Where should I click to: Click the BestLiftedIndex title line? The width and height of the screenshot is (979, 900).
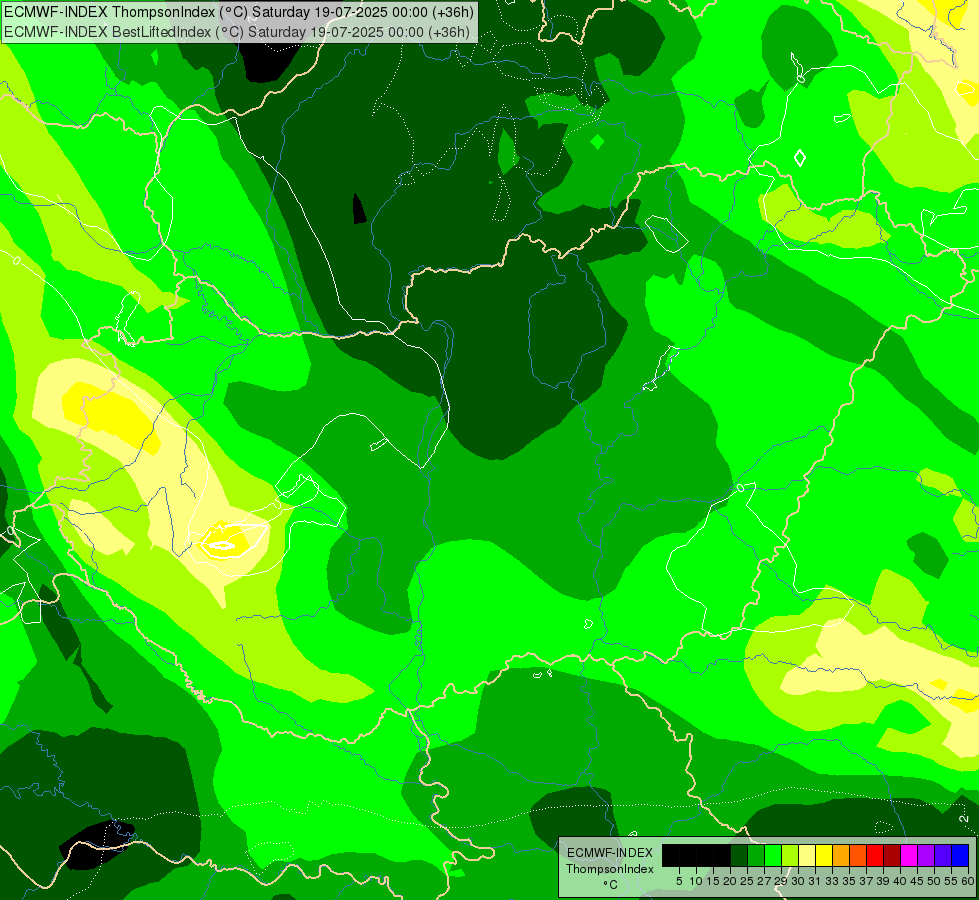click(x=237, y=32)
